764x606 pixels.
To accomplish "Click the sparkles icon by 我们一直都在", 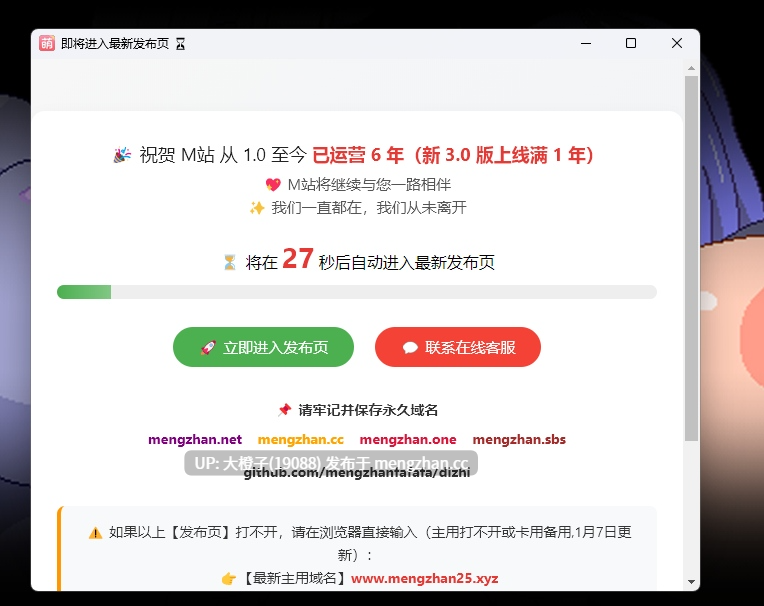I will 257,208.
